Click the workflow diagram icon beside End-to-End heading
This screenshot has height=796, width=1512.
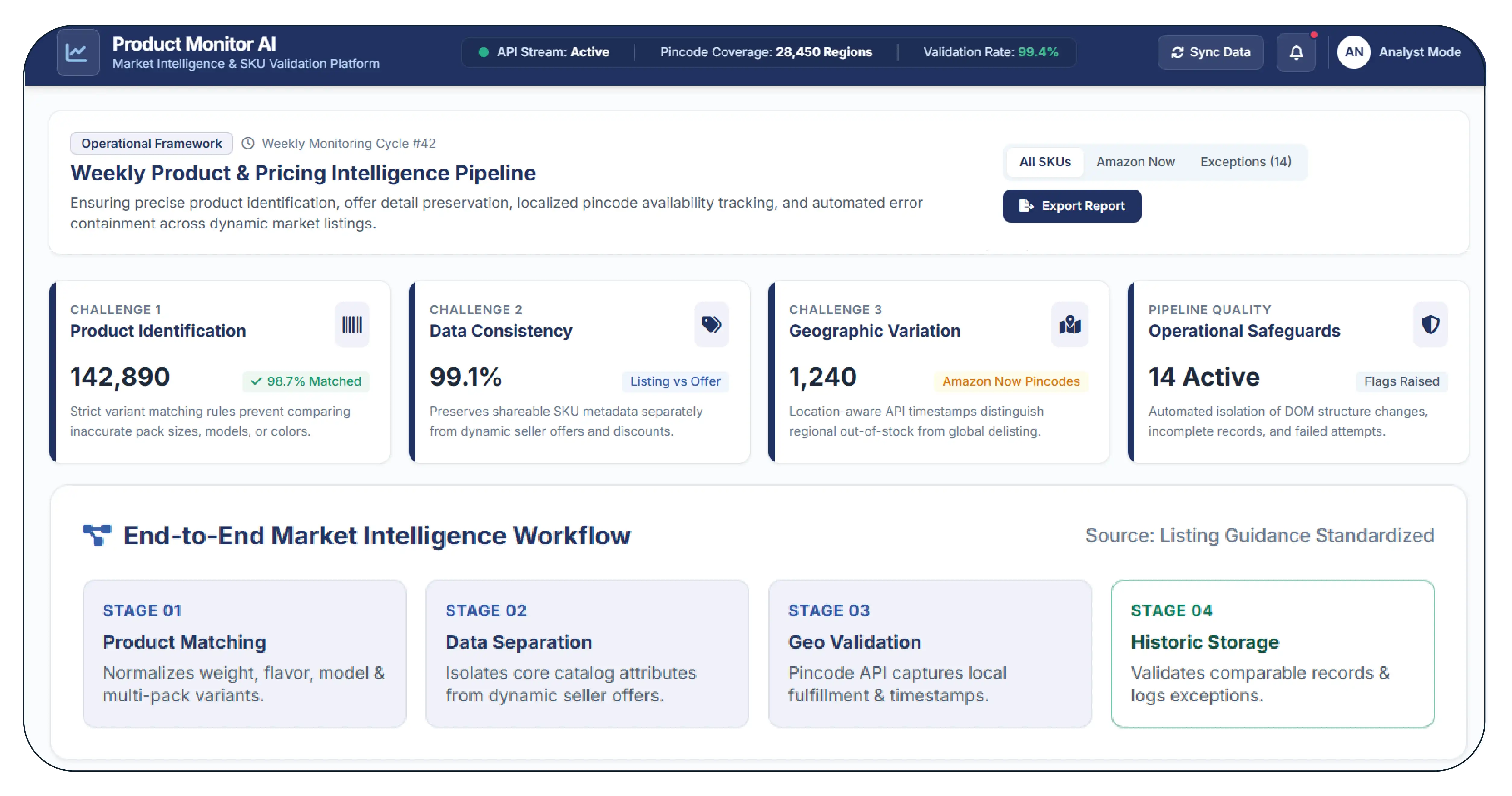click(97, 535)
